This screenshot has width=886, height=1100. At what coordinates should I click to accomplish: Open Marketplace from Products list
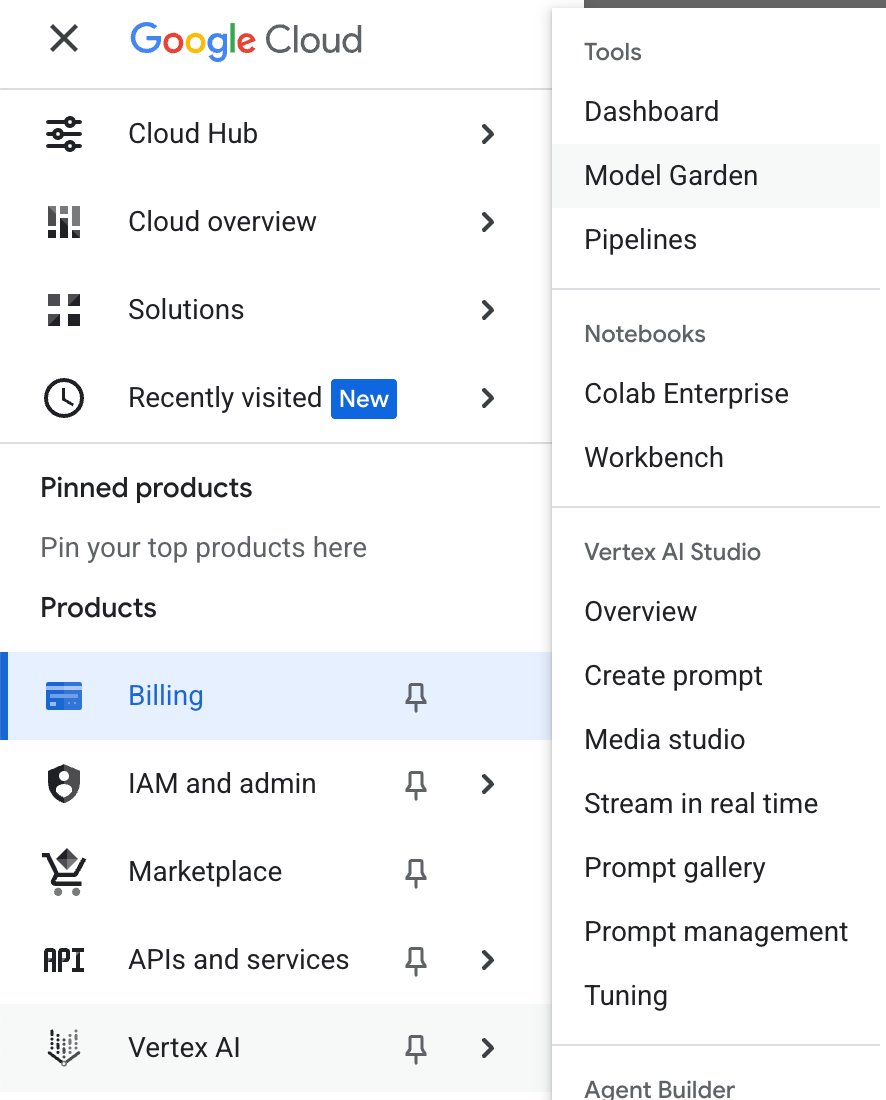point(276,872)
